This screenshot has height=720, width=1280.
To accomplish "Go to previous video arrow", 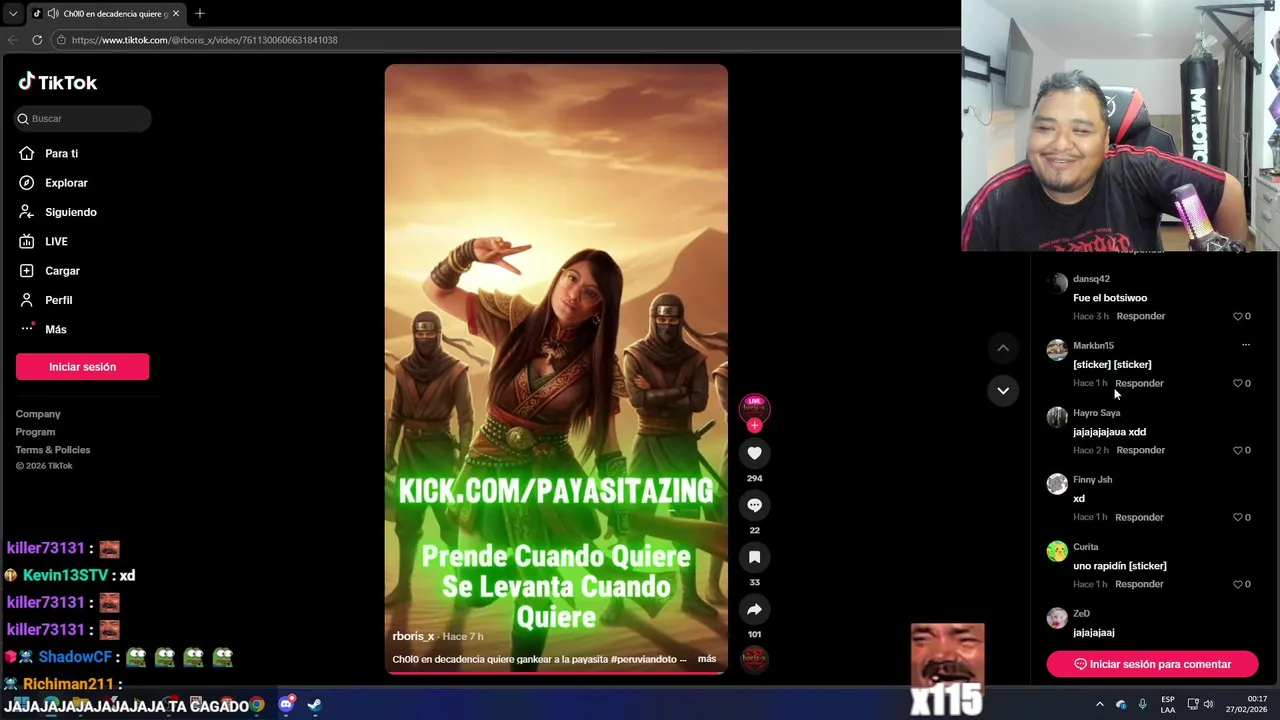I will tap(1003, 348).
